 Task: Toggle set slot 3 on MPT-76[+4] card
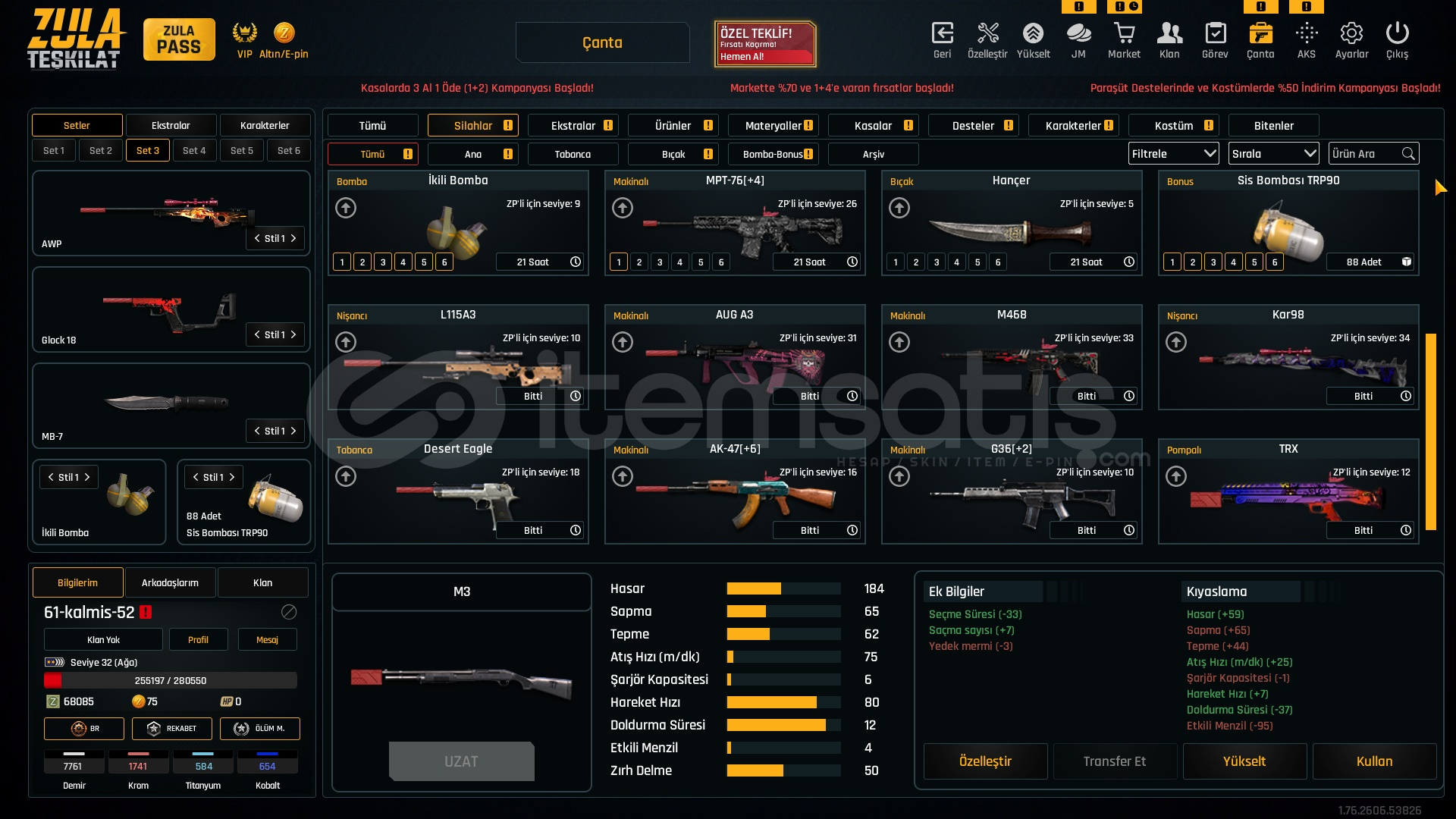tap(660, 262)
